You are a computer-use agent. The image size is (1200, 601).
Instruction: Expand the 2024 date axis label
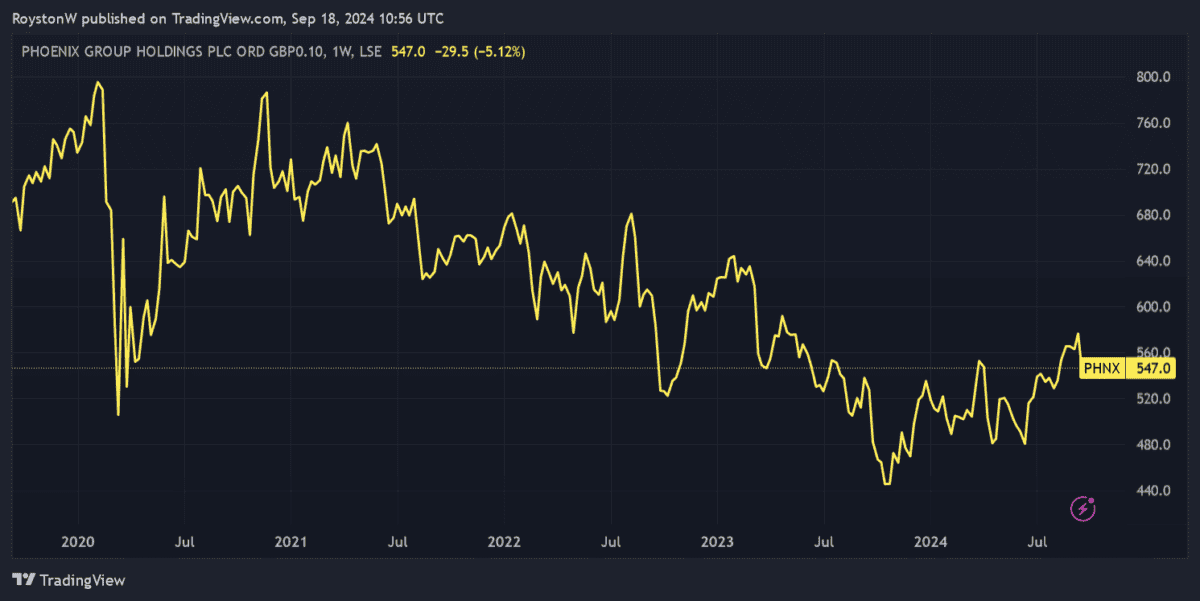click(932, 542)
